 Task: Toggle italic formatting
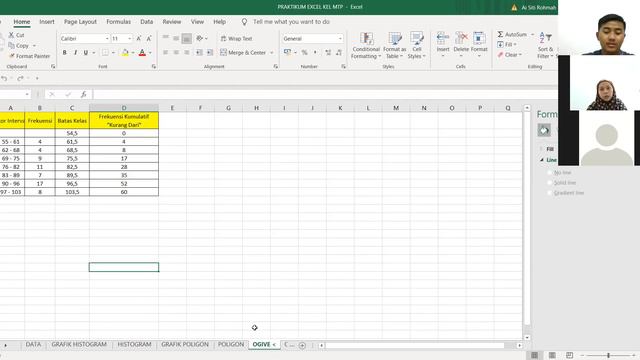click(75, 53)
